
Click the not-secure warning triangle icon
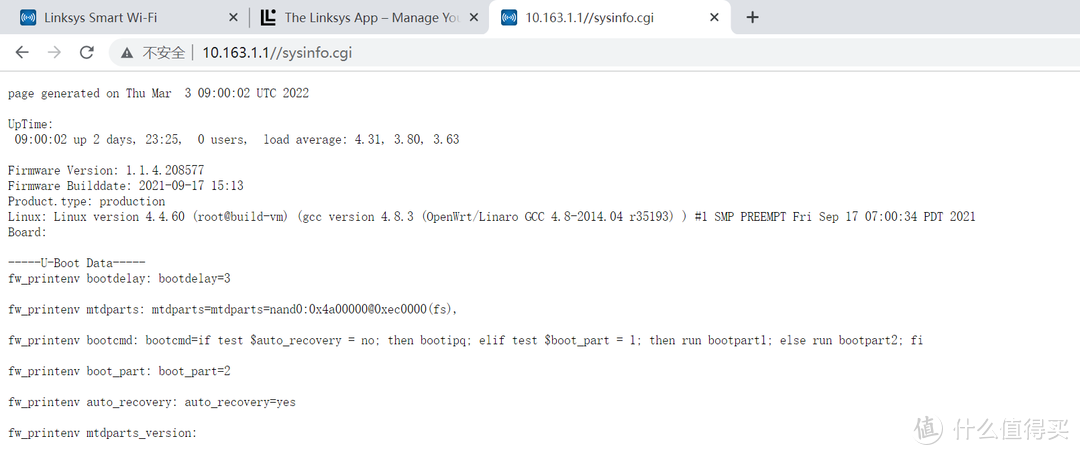[x=126, y=53]
